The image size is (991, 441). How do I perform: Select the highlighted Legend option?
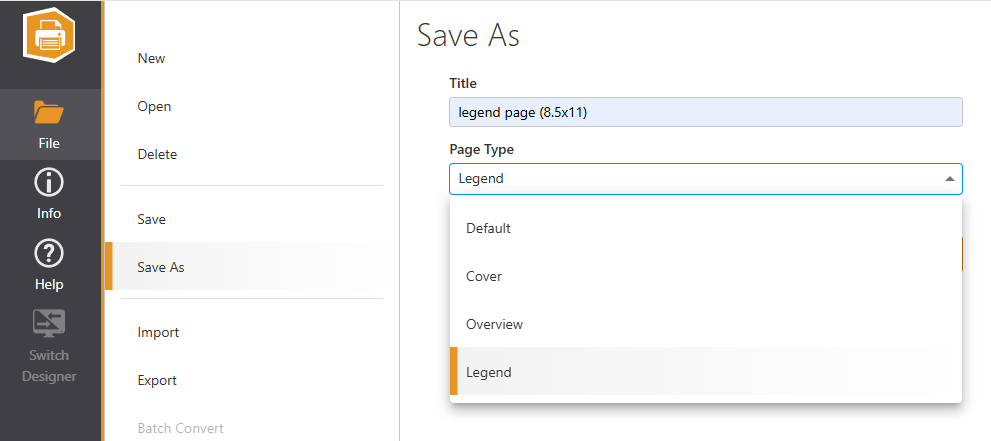pos(705,372)
